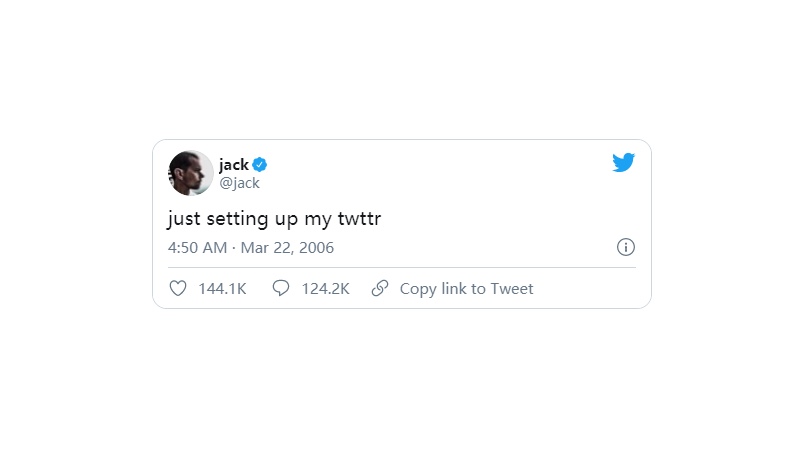This screenshot has height=450, width=800.
Task: Click the 124.2K replies count
Action: coord(325,289)
